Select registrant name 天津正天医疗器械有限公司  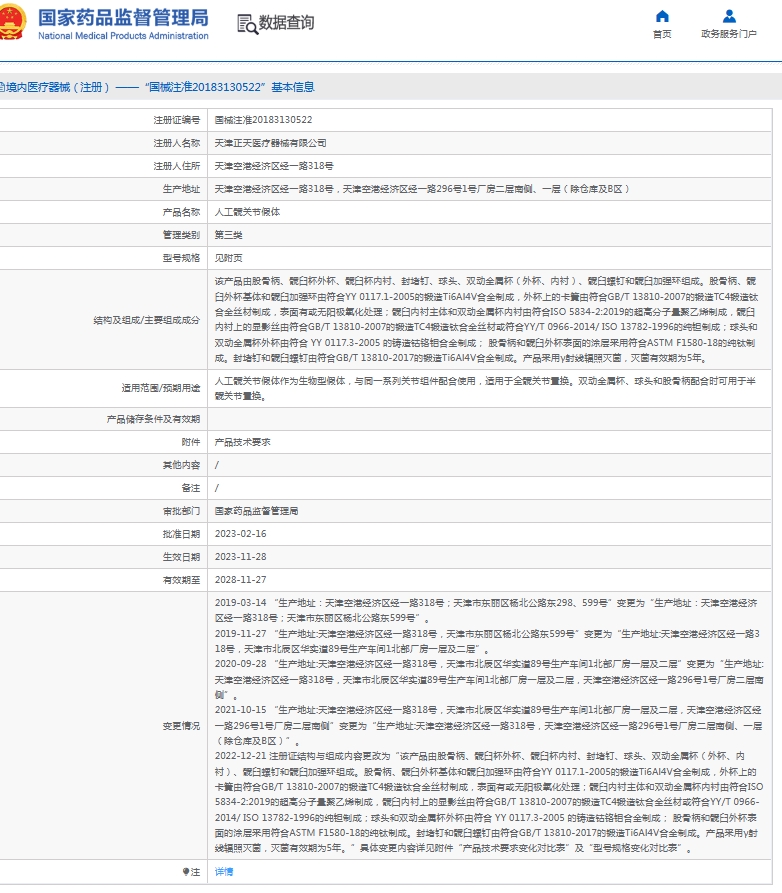(x=271, y=143)
